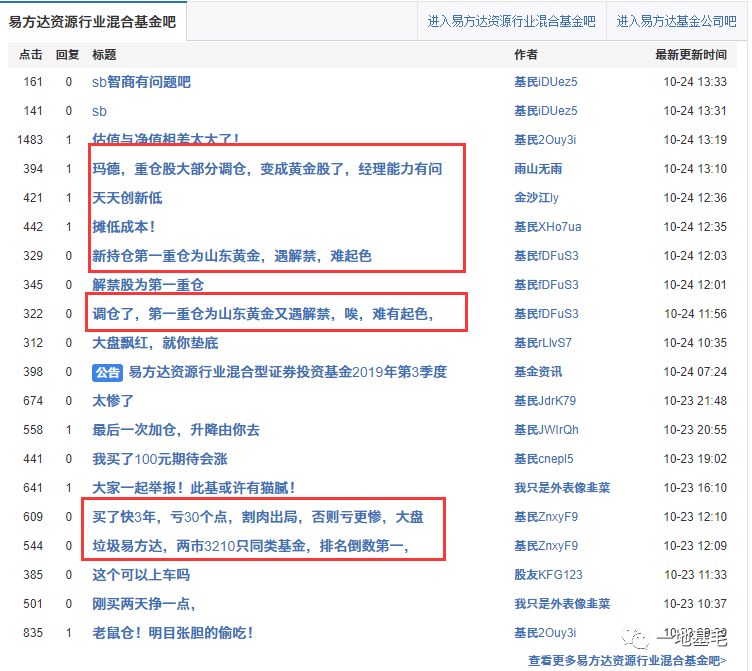This screenshot has height=671, width=752.
Task: Click the 点击 column header
Action: 31,55
